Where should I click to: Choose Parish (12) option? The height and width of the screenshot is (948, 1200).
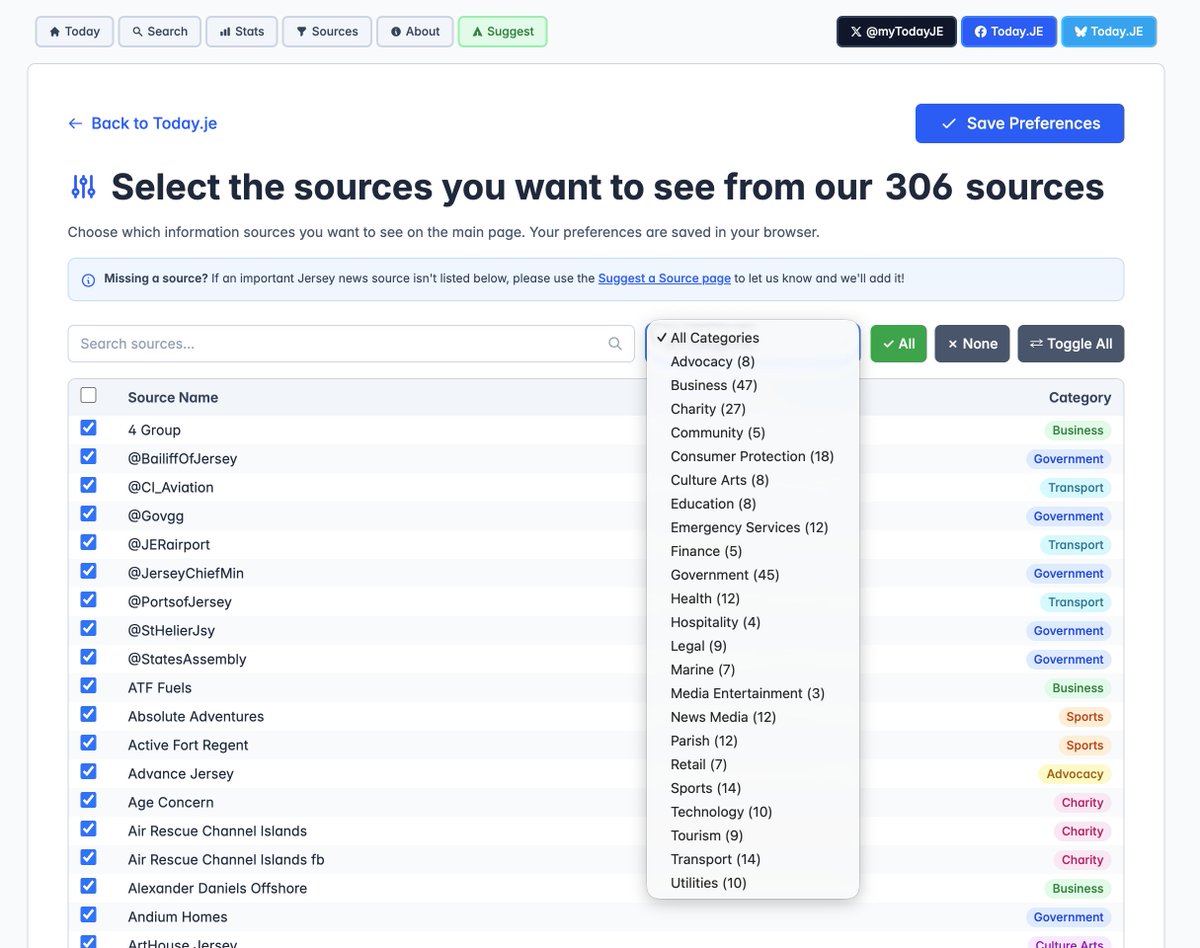pyautogui.click(x=752, y=741)
